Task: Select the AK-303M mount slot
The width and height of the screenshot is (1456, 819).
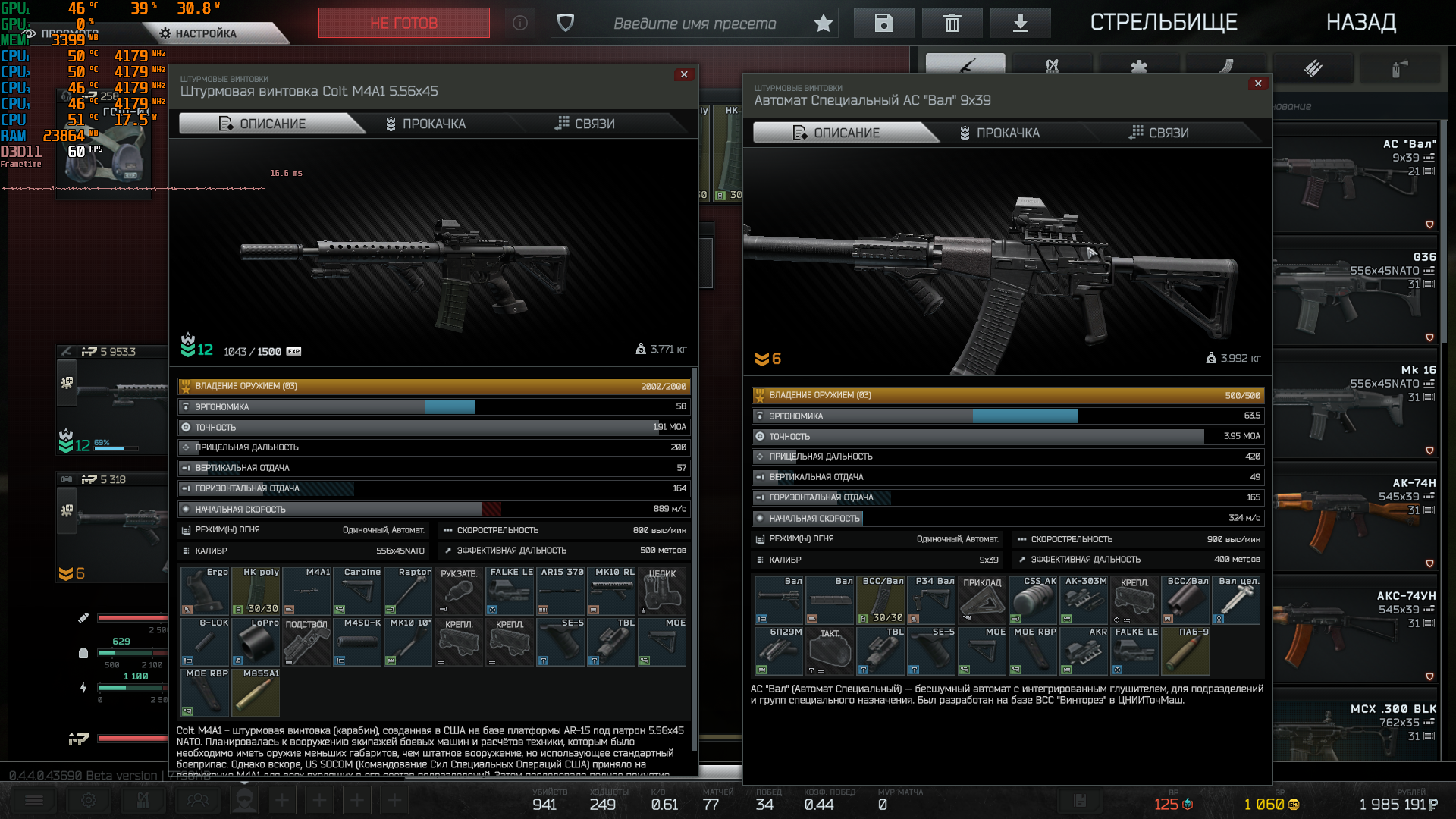Action: 1084,600
